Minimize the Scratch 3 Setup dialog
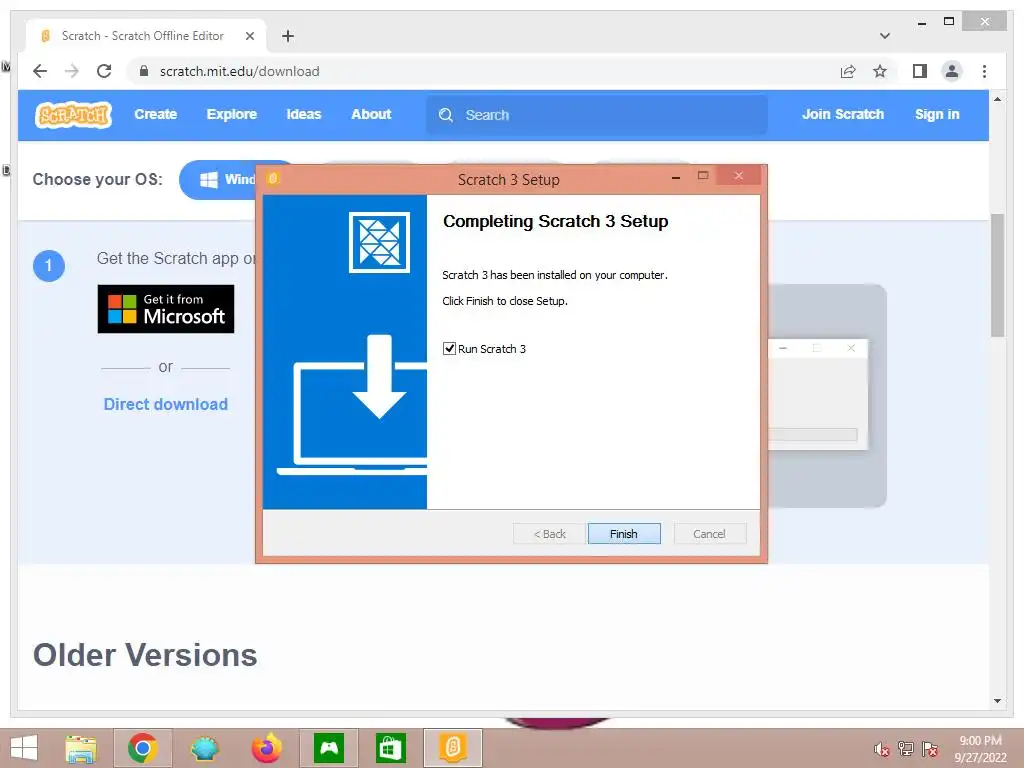1024x768 pixels. click(x=676, y=177)
